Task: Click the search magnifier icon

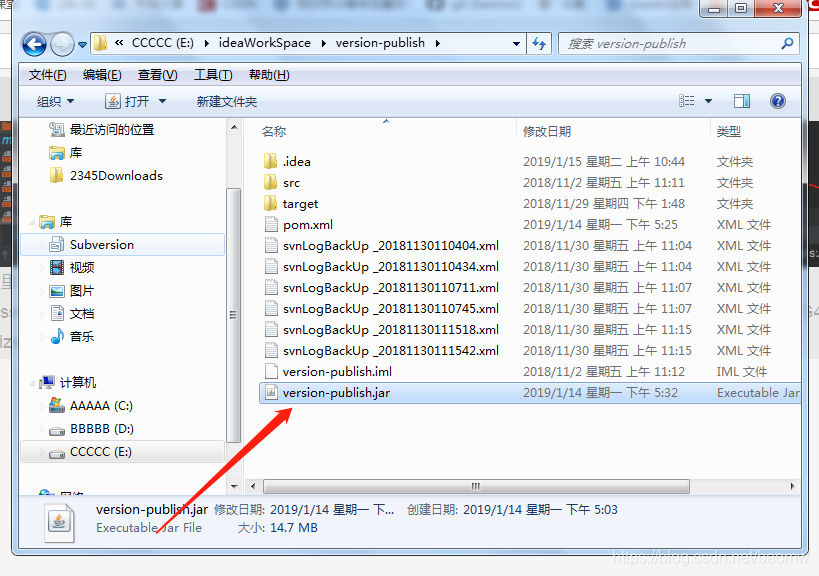Action: pyautogui.click(x=787, y=44)
